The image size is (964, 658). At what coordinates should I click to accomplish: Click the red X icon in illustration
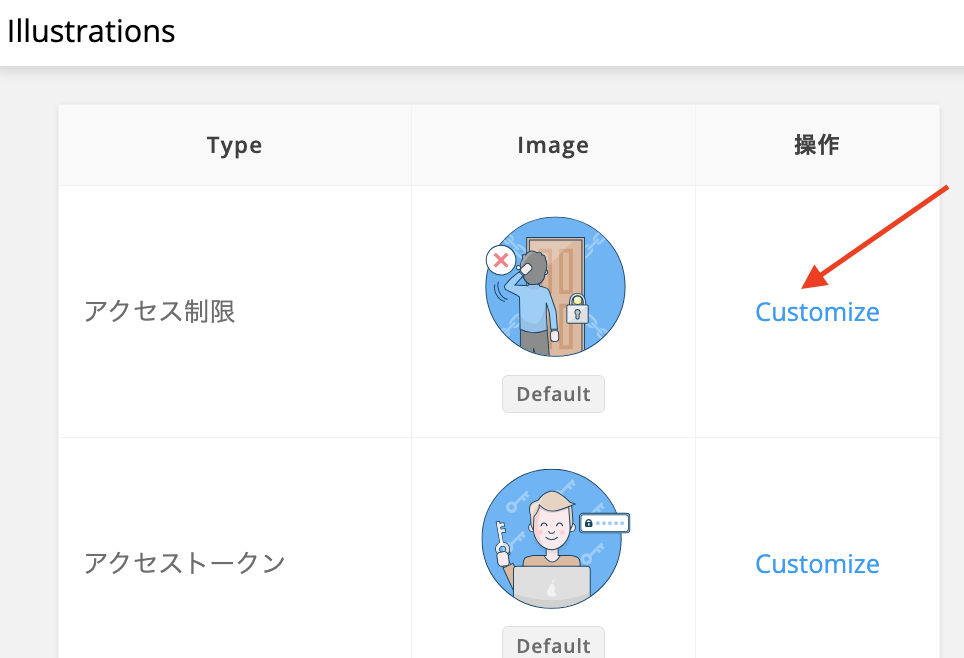click(x=501, y=261)
